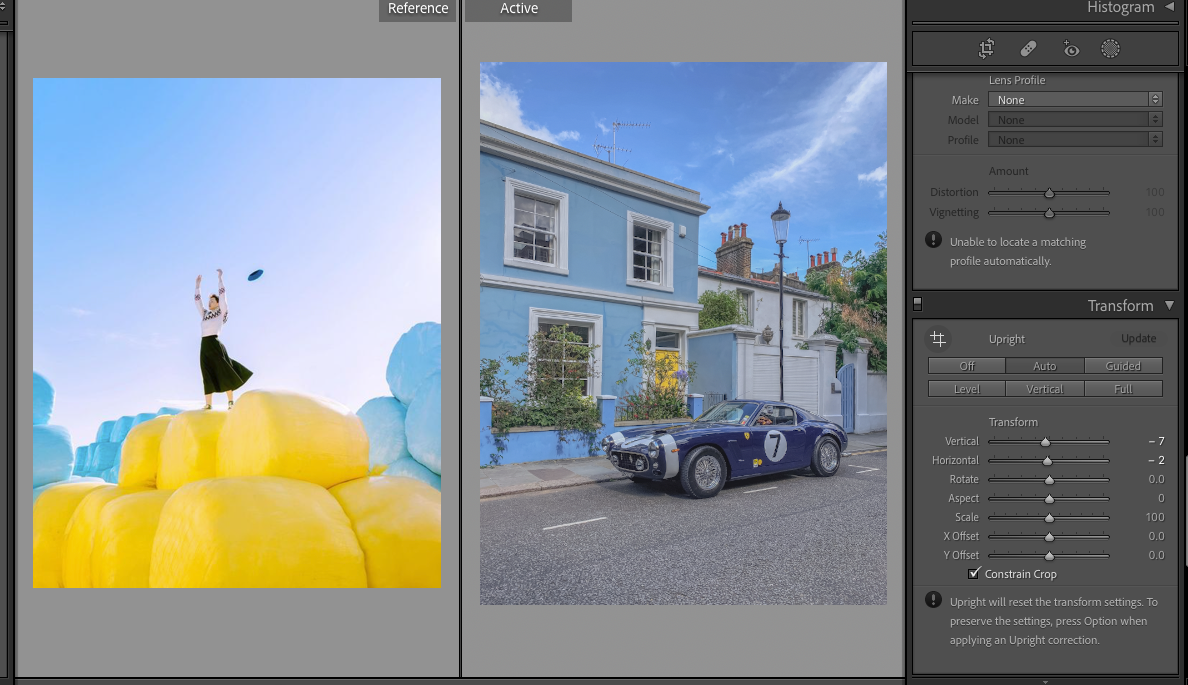Click the Rotate value field showing 0.0
1188x685 pixels.
[x=1156, y=479]
